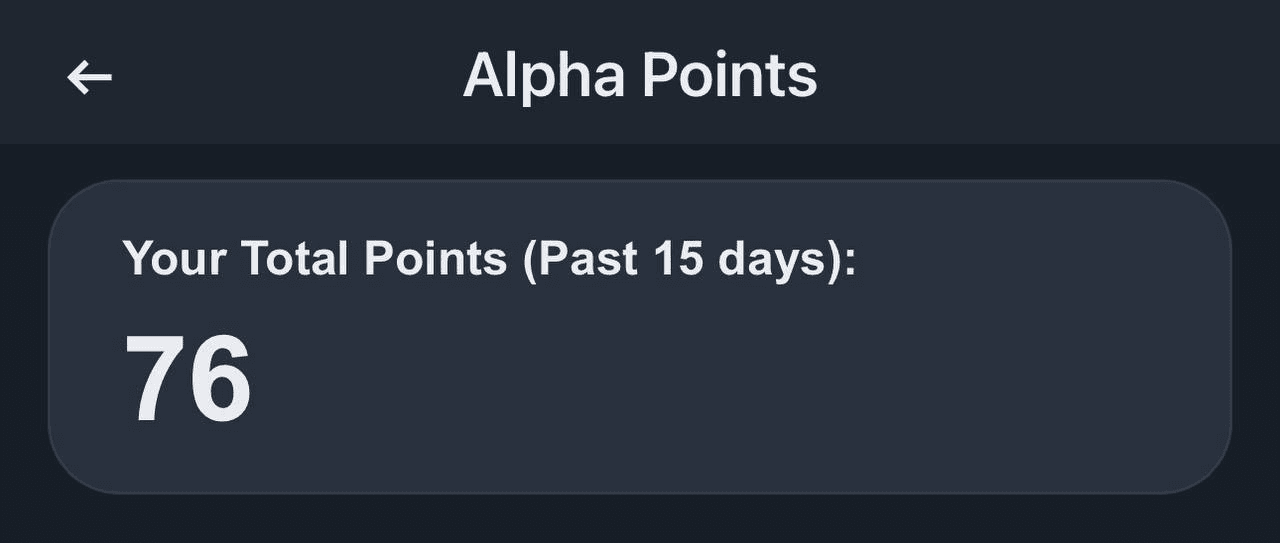Click the word "Your" in the card heading
Viewport: 1280px width, 543px height.
pos(174,259)
